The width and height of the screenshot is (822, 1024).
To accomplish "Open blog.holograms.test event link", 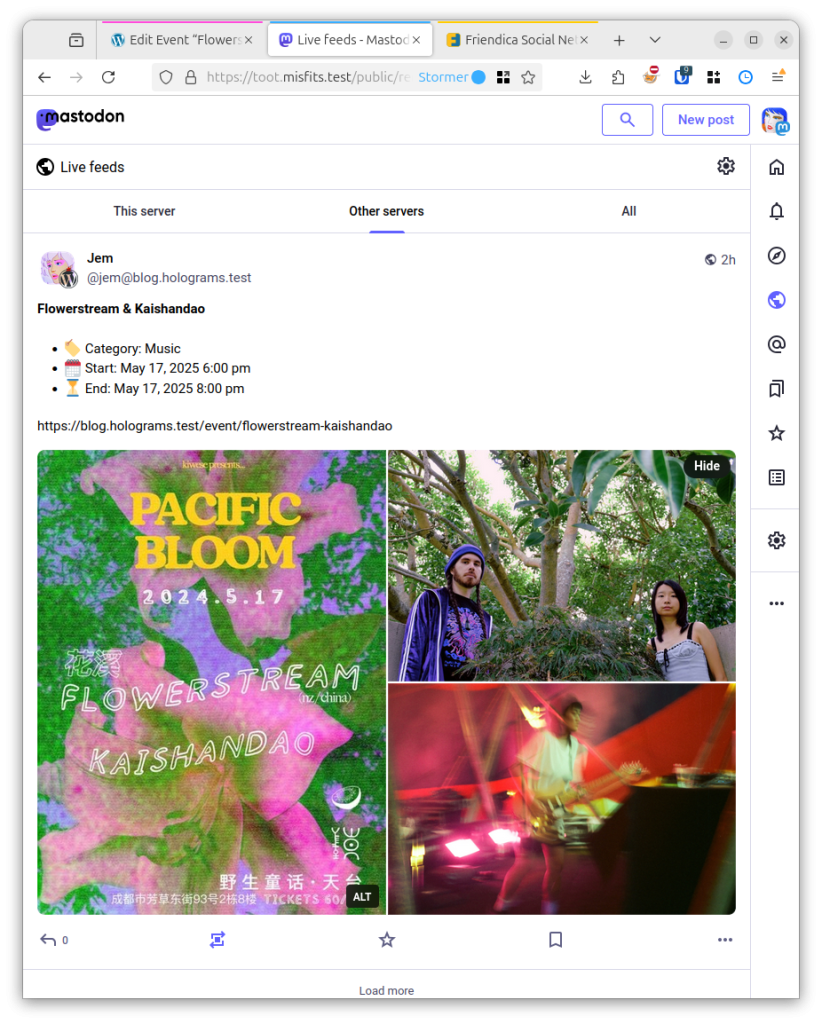I will click(x=215, y=426).
